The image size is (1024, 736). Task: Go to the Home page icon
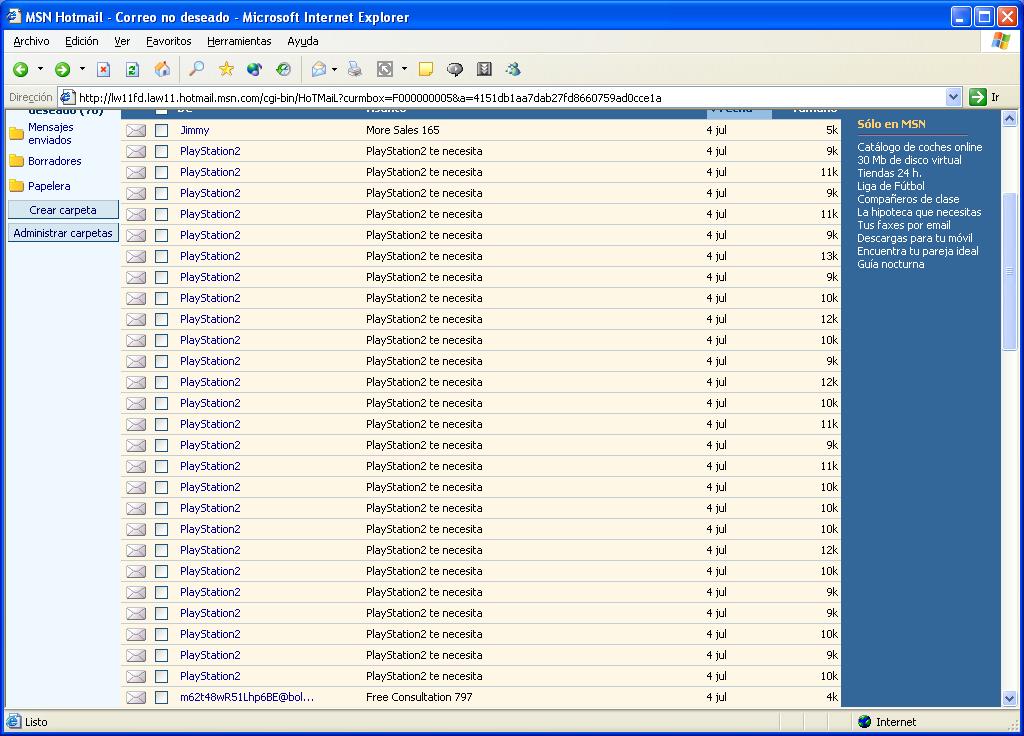click(x=162, y=69)
